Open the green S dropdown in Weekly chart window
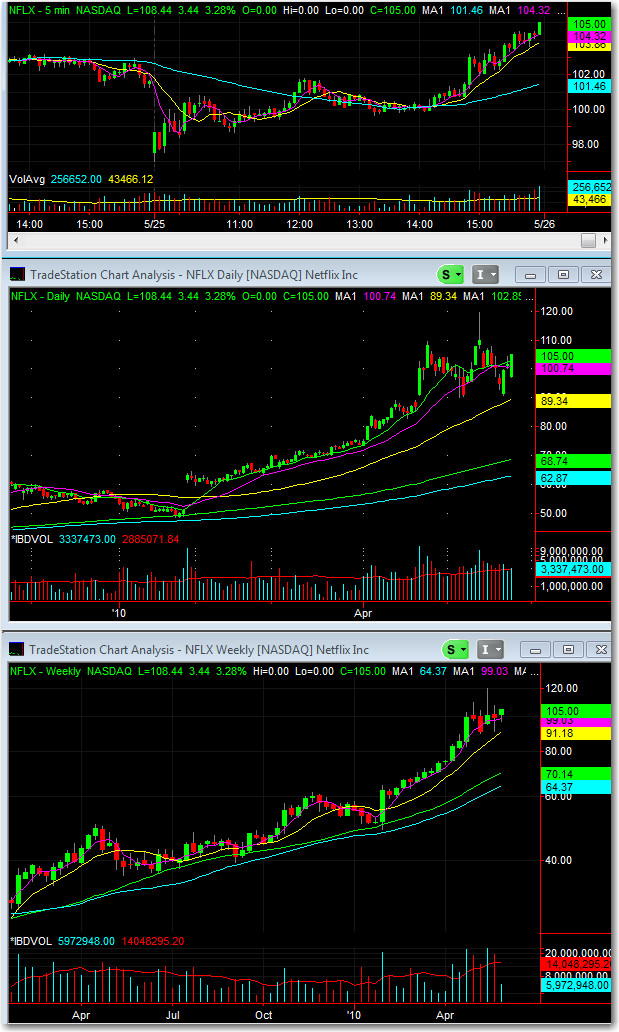 [456, 650]
